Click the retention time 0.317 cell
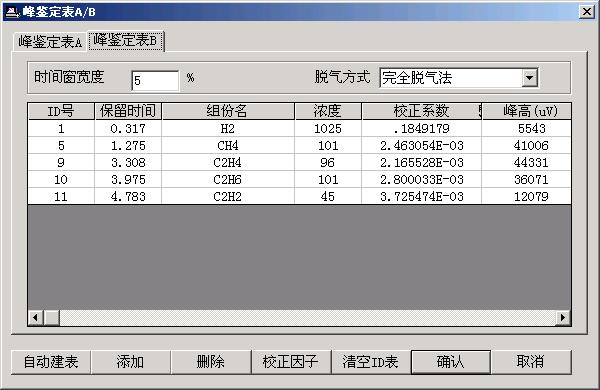This screenshot has height=390, width=600. (128, 129)
